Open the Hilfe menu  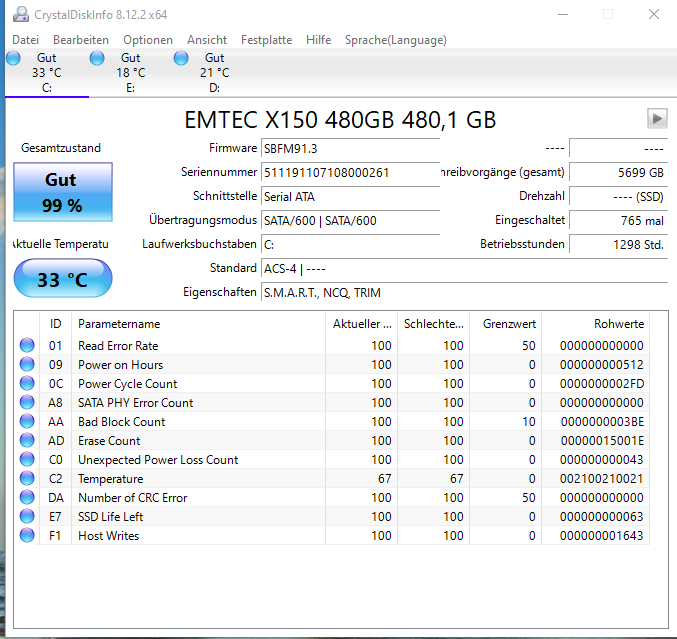tap(318, 40)
